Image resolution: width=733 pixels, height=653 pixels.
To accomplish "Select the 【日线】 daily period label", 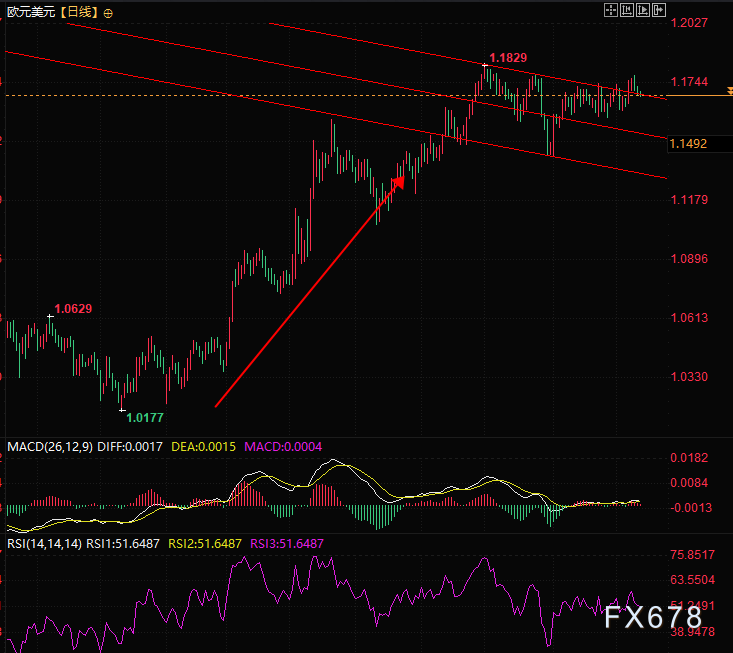I will [76, 13].
